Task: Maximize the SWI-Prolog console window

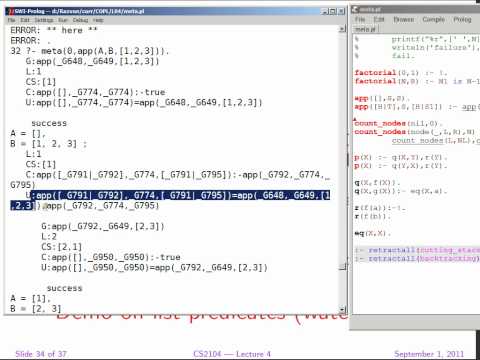Action: click(333, 11)
